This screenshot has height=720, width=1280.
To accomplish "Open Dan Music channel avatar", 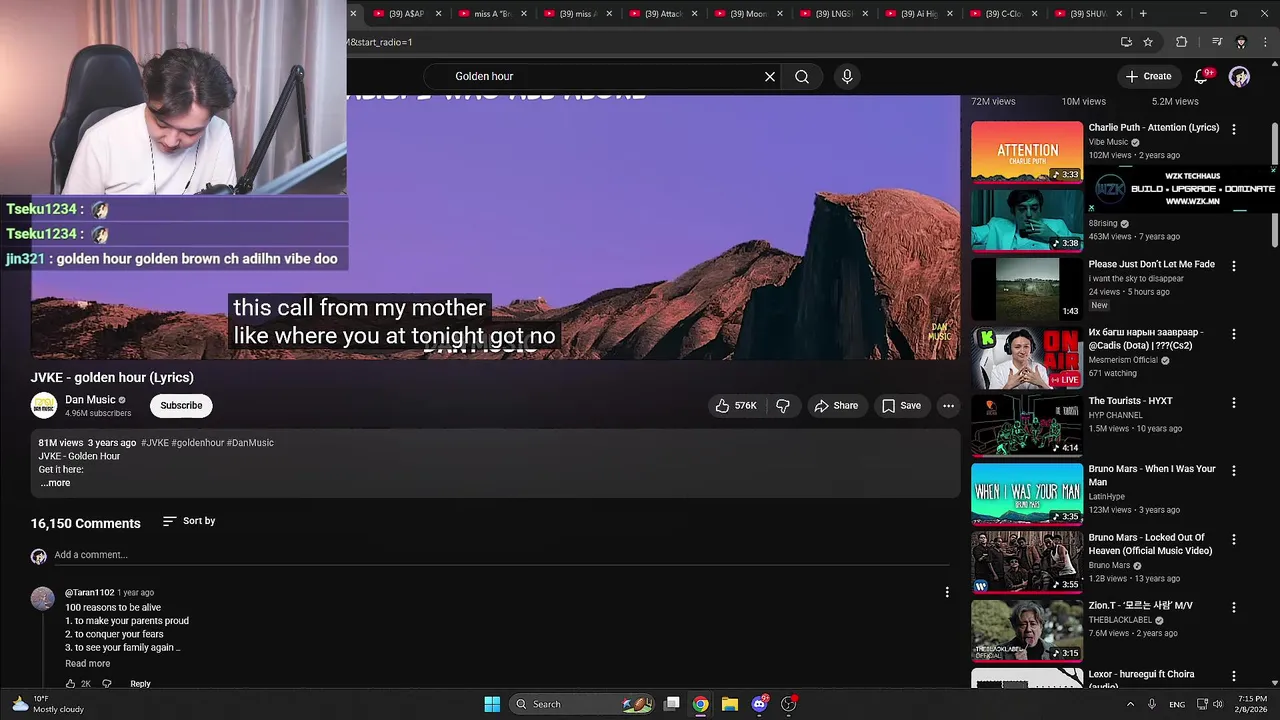I will (x=44, y=405).
